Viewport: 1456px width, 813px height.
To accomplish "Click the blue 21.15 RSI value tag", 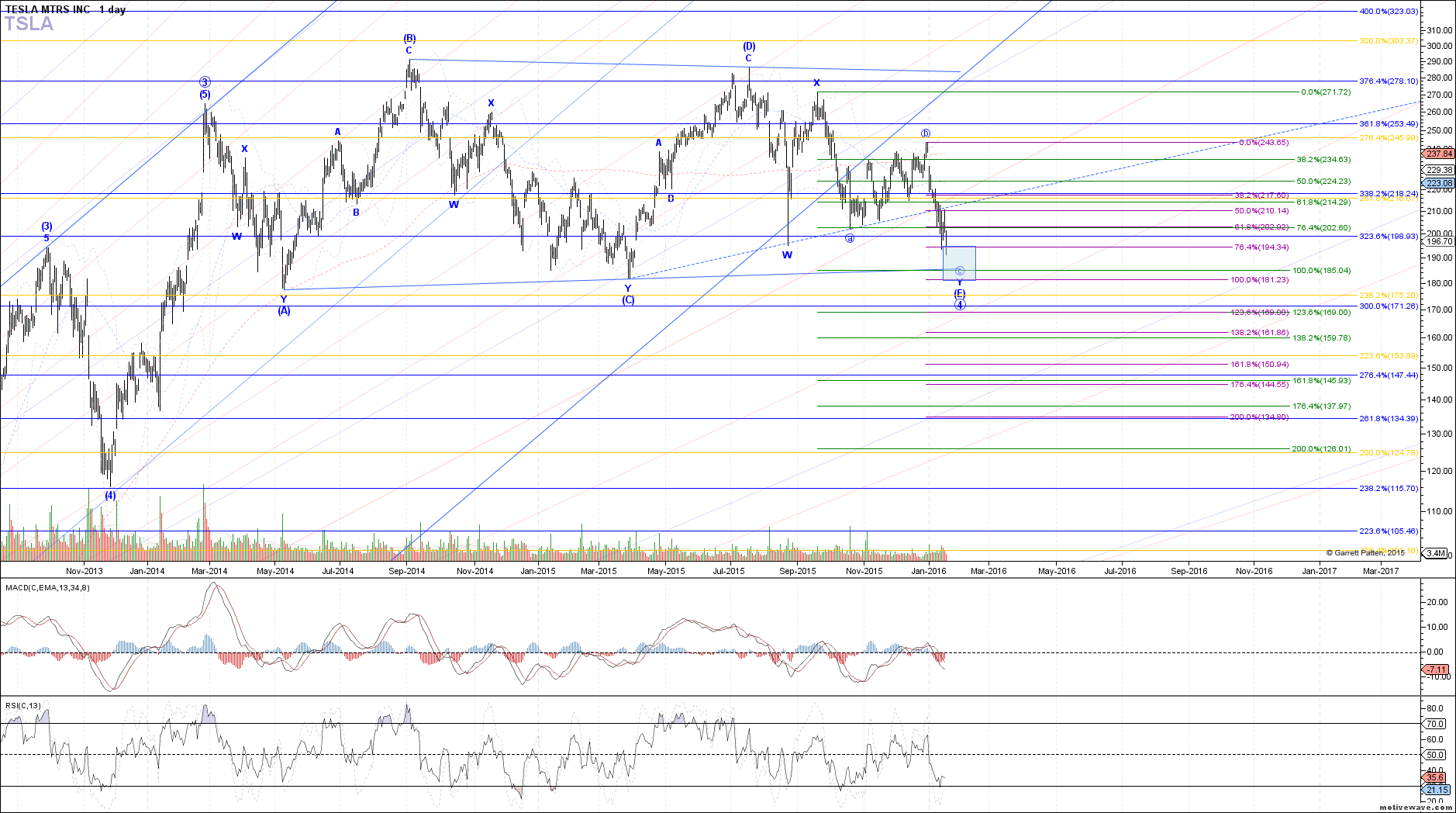I will [1436, 790].
